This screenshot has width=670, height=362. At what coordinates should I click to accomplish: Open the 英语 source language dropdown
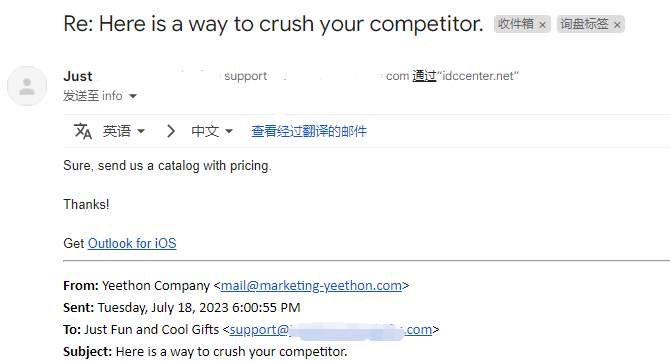click(123, 131)
